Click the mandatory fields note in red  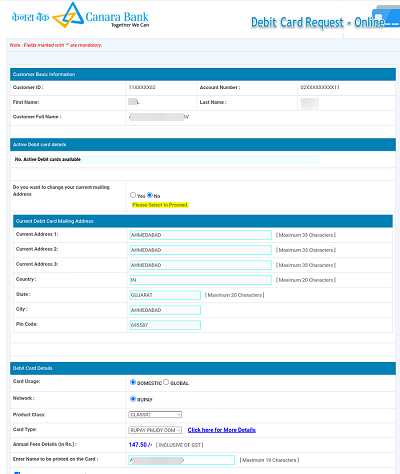(56, 45)
